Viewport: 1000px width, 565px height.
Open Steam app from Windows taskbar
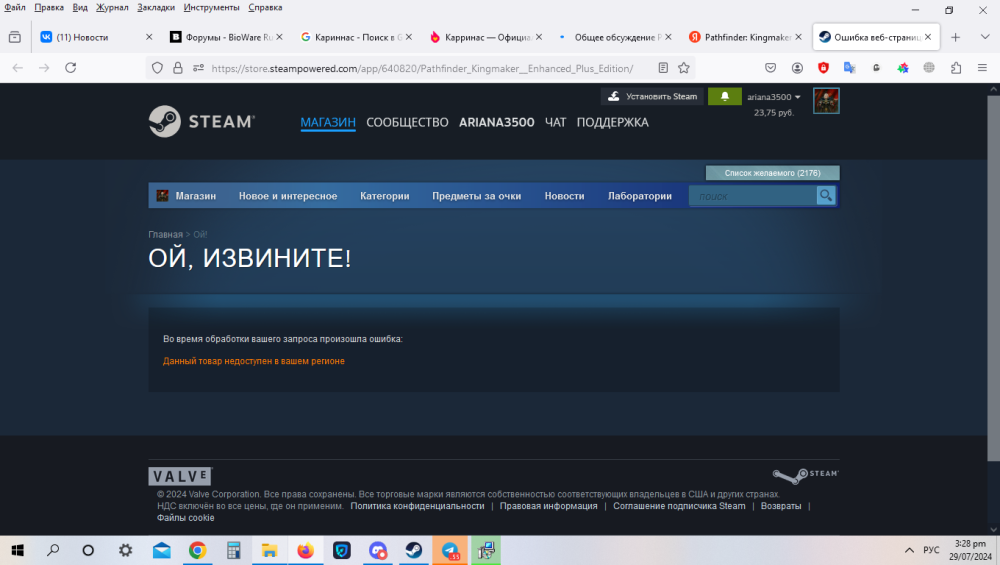click(x=414, y=550)
